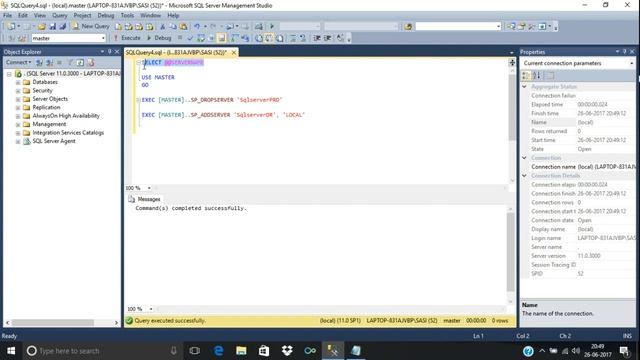Open Microsoft Edge from taskbar
Viewport: 640px width, 360px height.
[x=218, y=351]
